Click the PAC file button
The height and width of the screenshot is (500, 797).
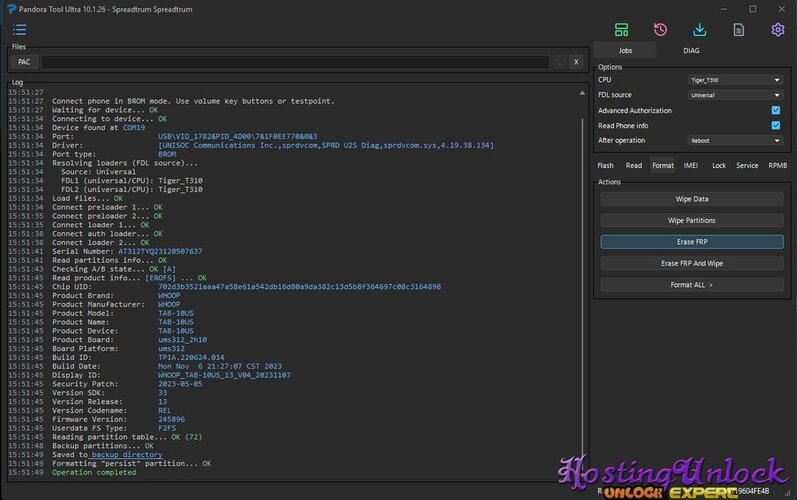[24, 62]
